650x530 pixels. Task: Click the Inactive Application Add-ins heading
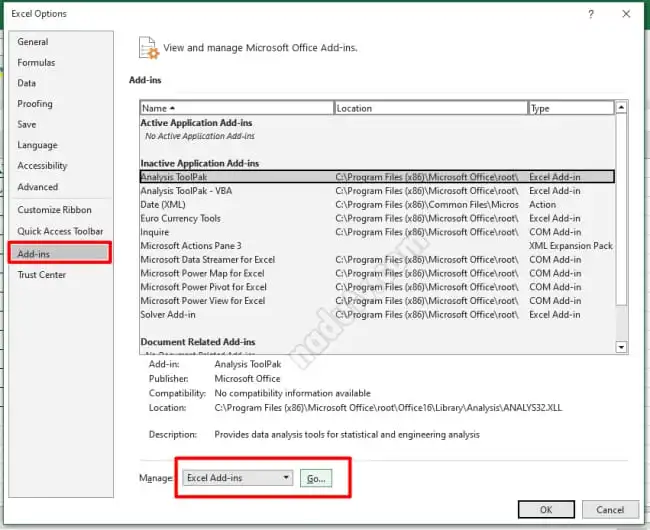tap(199, 163)
